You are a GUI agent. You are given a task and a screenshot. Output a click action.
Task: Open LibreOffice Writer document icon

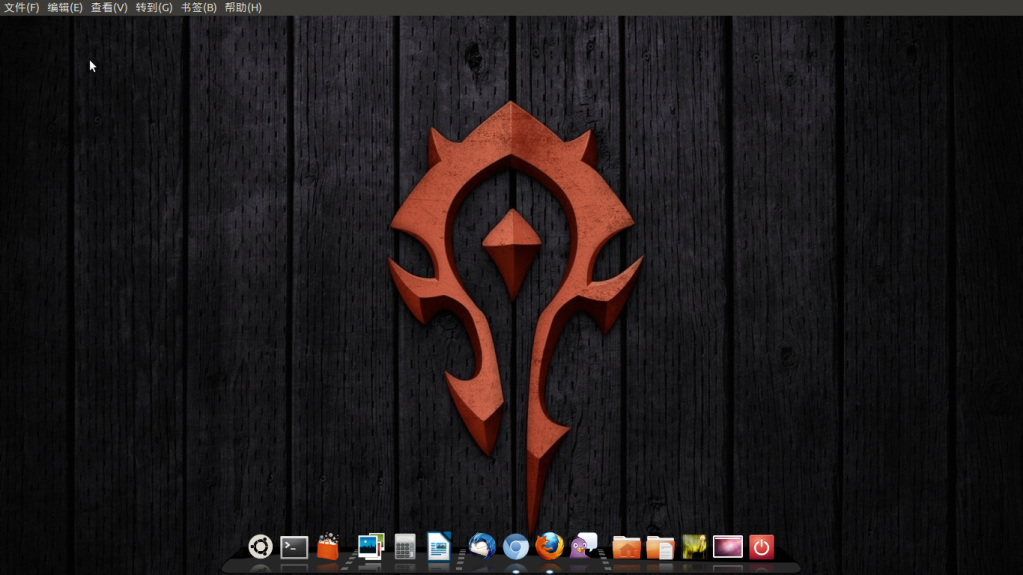click(x=438, y=546)
